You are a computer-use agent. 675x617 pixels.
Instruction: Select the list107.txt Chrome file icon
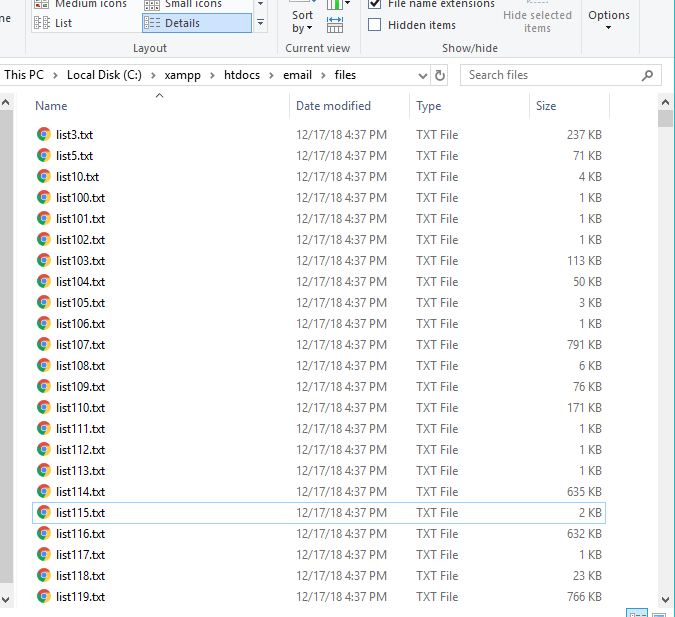43,344
